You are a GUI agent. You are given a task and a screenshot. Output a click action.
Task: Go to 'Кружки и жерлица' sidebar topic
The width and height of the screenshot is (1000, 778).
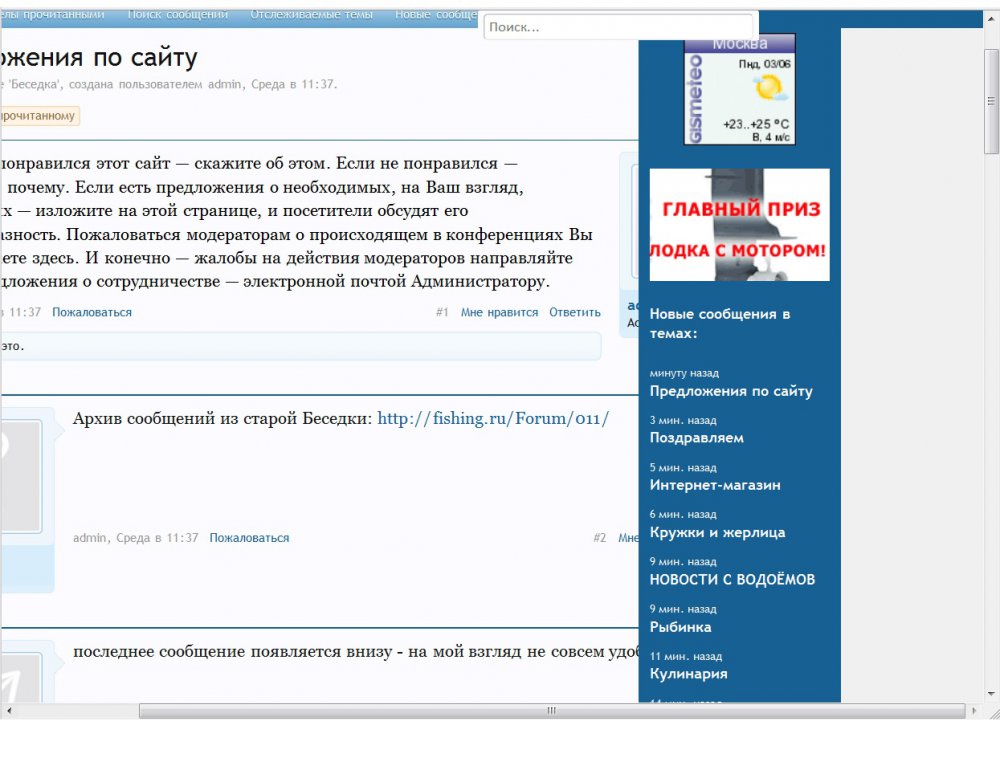pyautogui.click(x=717, y=533)
